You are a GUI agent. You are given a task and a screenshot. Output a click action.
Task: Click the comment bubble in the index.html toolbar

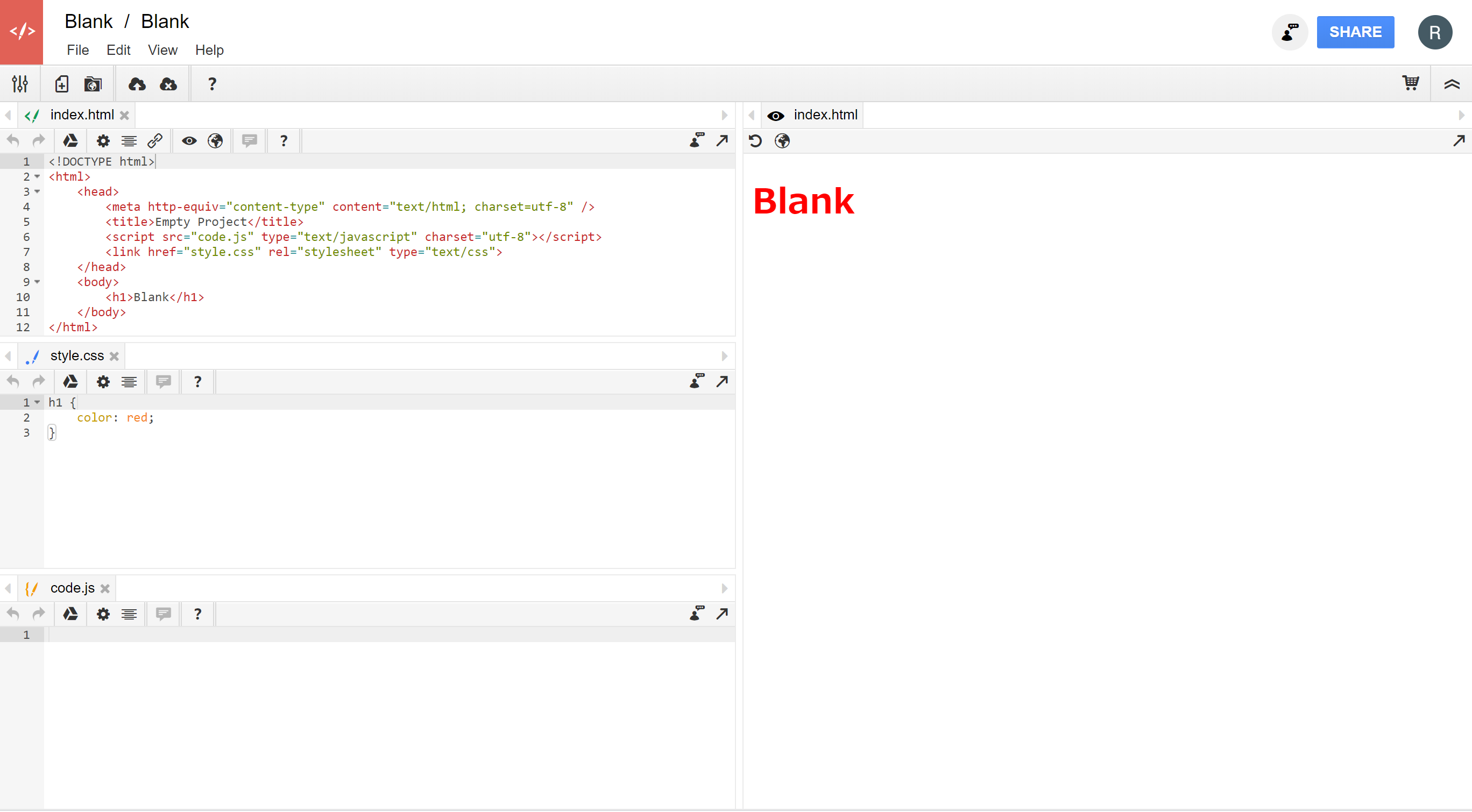point(249,140)
